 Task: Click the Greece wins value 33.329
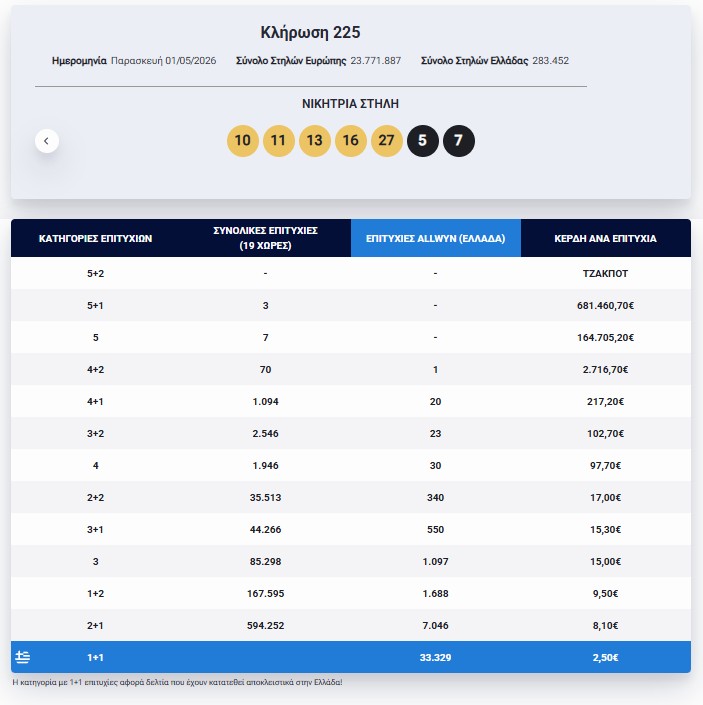pos(436,657)
